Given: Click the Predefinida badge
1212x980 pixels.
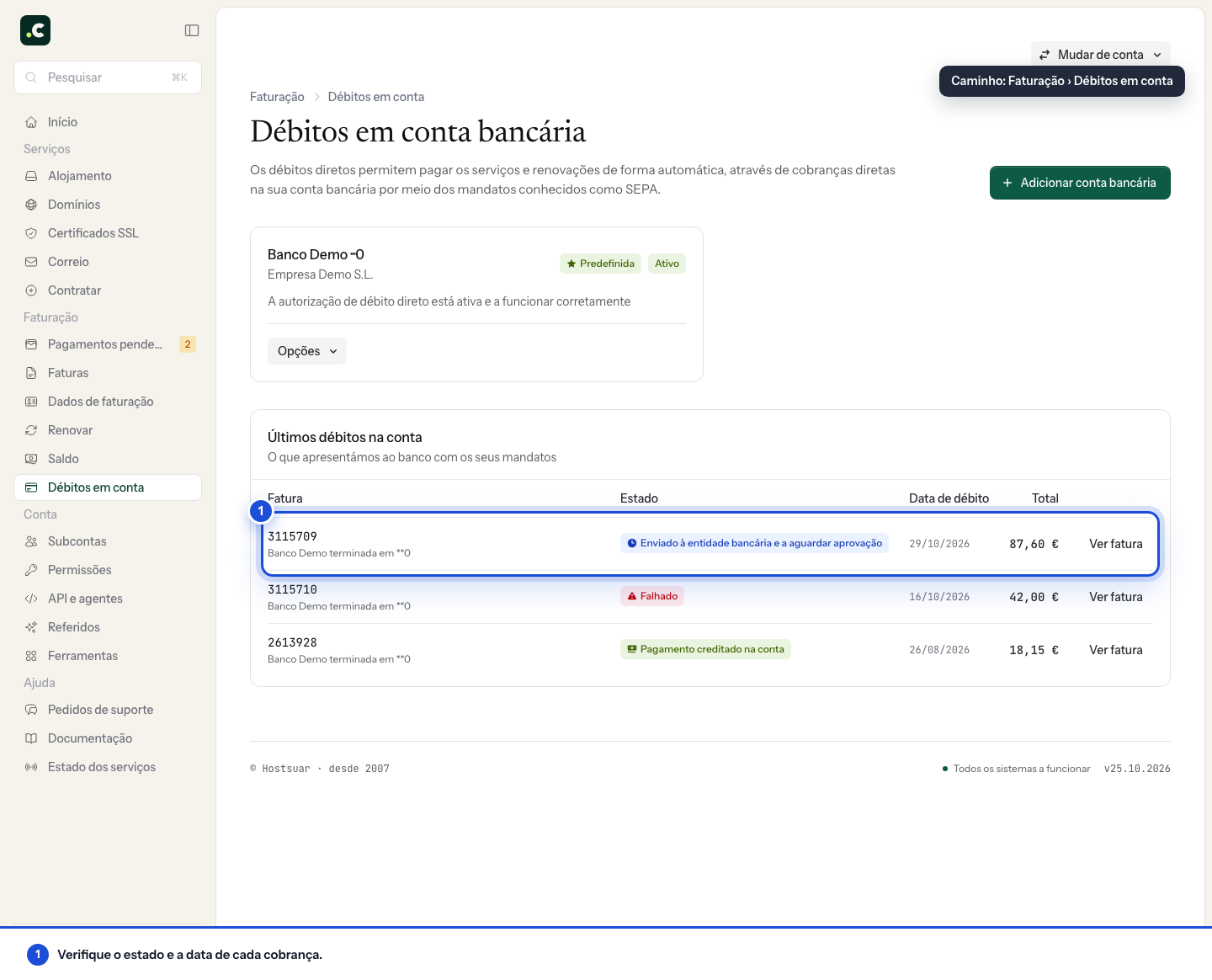Looking at the screenshot, I should point(600,264).
